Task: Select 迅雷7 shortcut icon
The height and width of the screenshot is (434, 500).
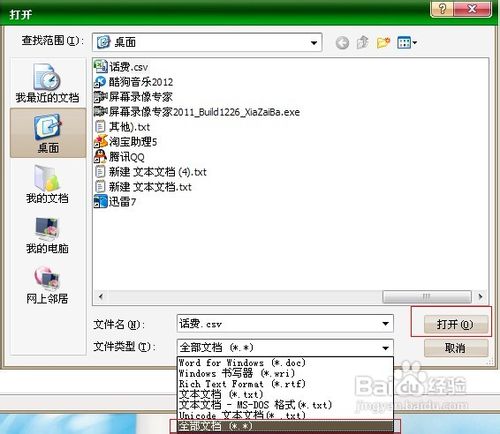Action: pyautogui.click(x=100, y=201)
